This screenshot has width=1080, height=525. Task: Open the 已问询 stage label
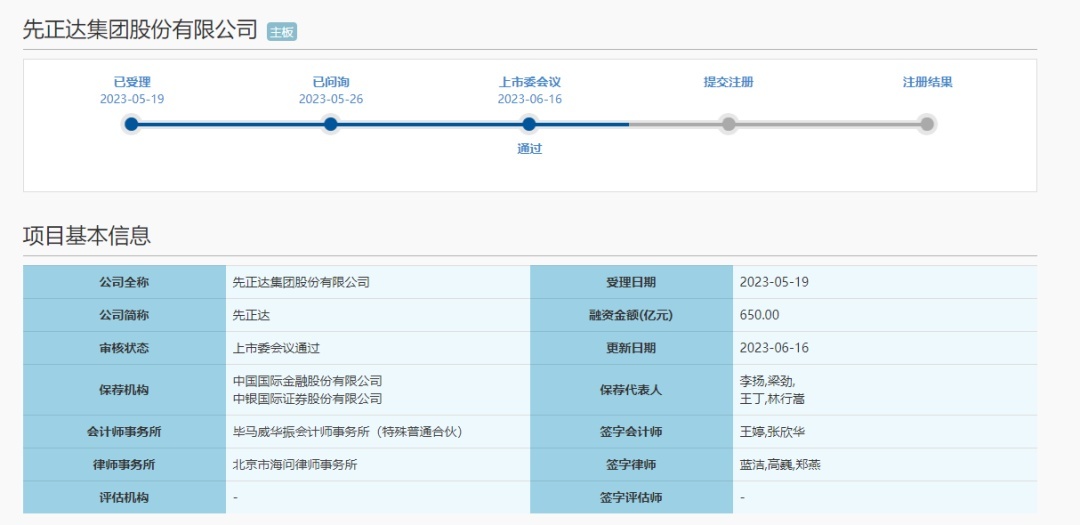(x=330, y=82)
